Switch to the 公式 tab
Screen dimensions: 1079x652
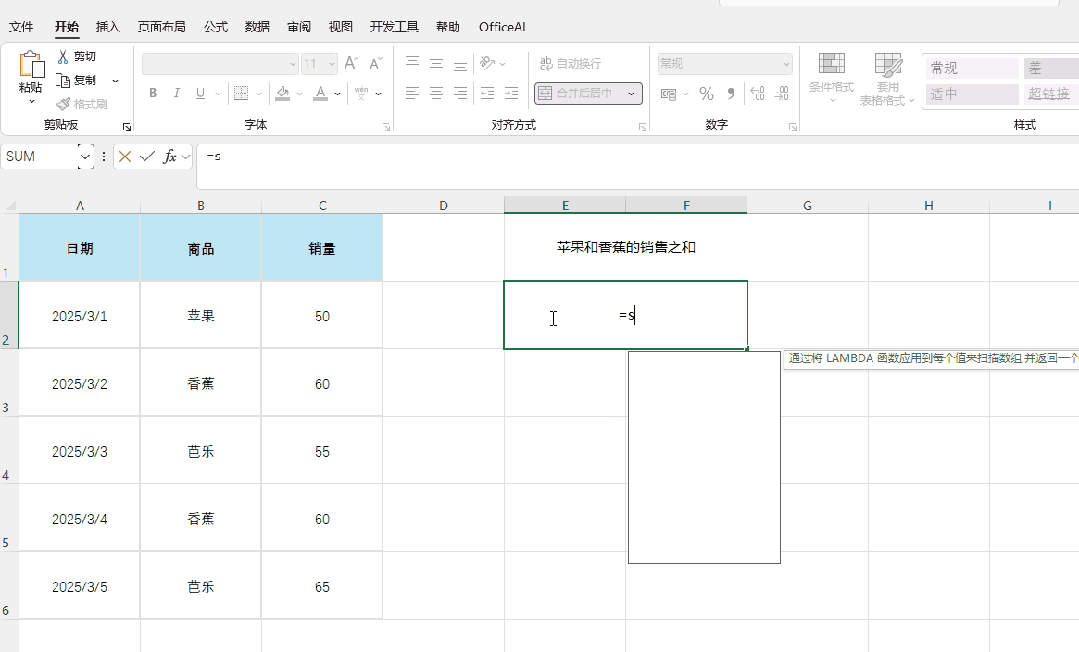(215, 27)
